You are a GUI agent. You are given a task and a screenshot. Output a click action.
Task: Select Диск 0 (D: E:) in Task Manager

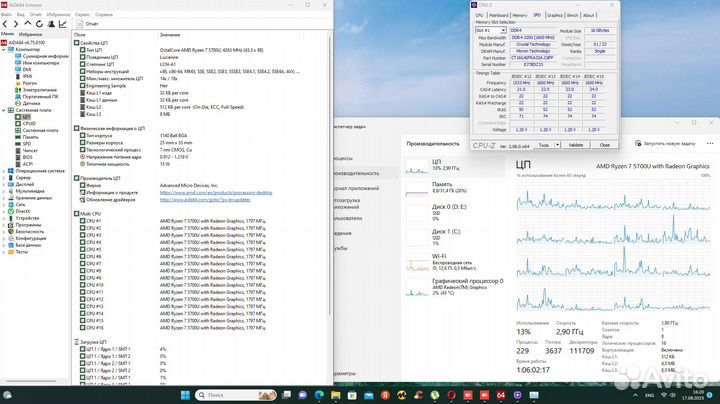click(x=454, y=213)
